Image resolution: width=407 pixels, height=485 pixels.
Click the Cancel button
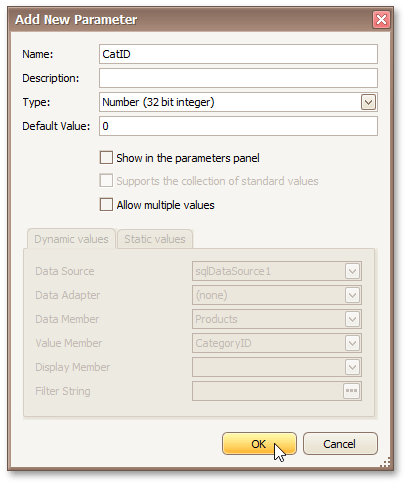click(x=340, y=444)
